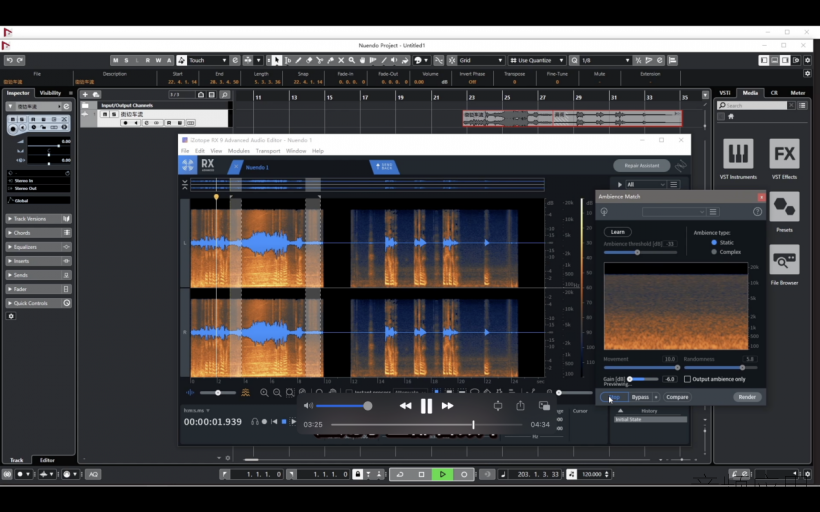The width and height of the screenshot is (820, 512).
Task: Select the Play speaker tool
Action: click(x=394, y=60)
